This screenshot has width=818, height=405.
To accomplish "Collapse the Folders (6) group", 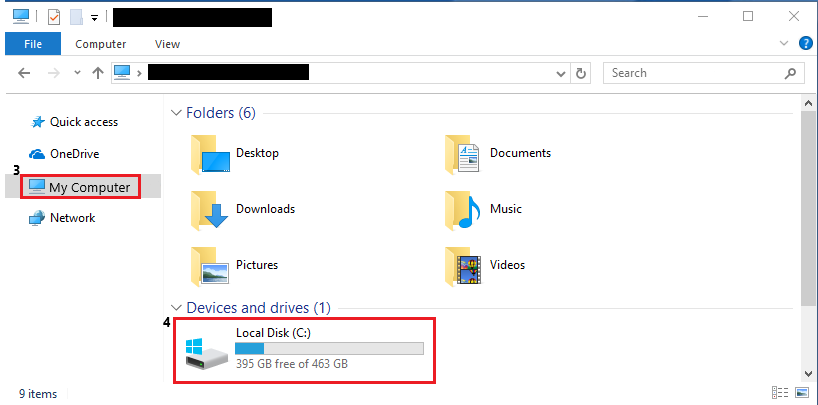I will (x=177, y=113).
